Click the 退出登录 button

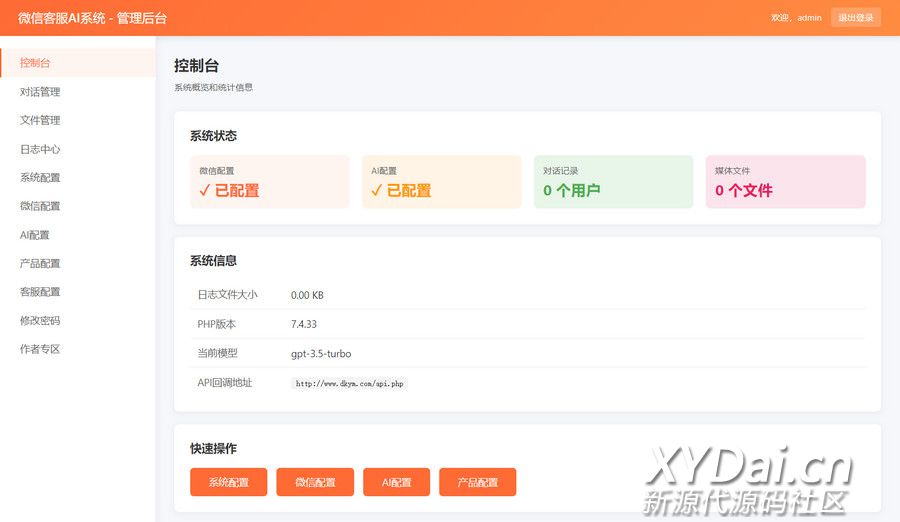pos(855,17)
